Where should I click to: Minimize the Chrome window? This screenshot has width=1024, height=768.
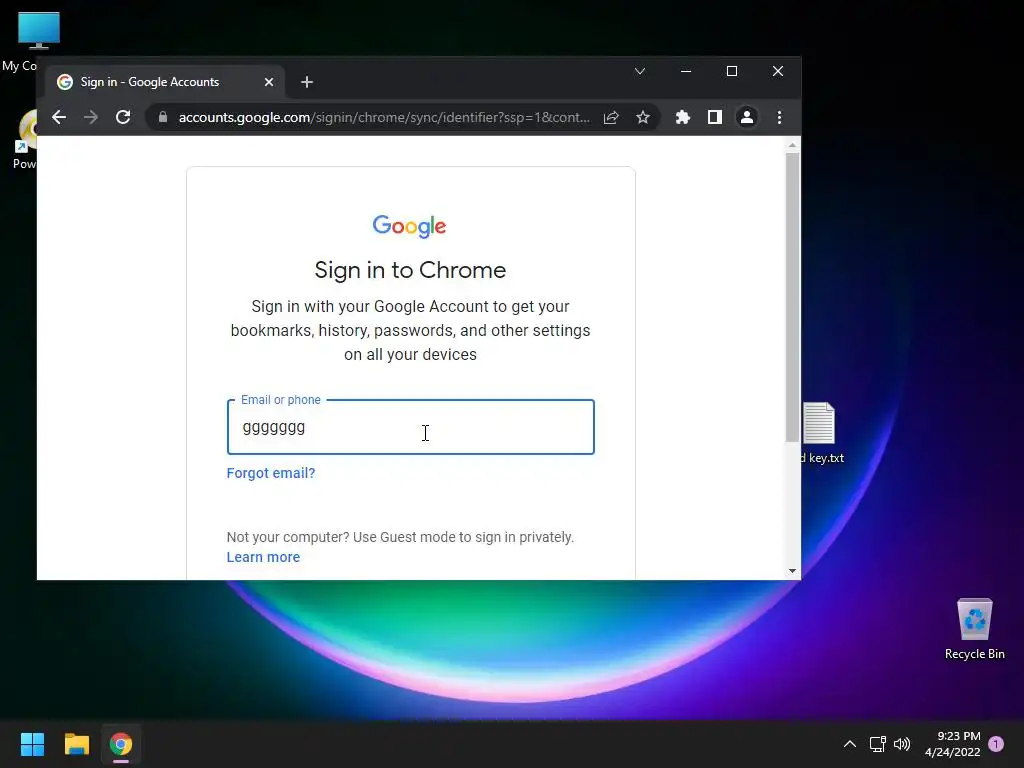click(x=686, y=71)
